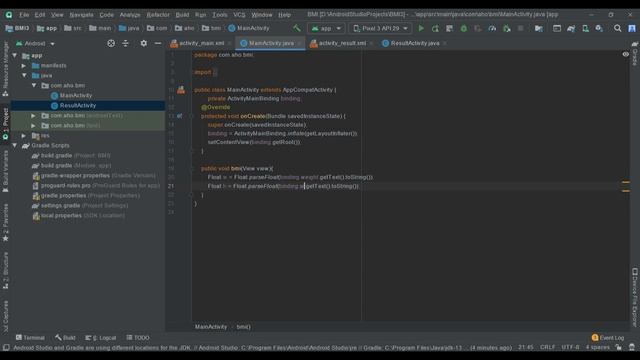Open the run configuration 'app' dropdown
This screenshot has height=360, width=640.
[326, 28]
